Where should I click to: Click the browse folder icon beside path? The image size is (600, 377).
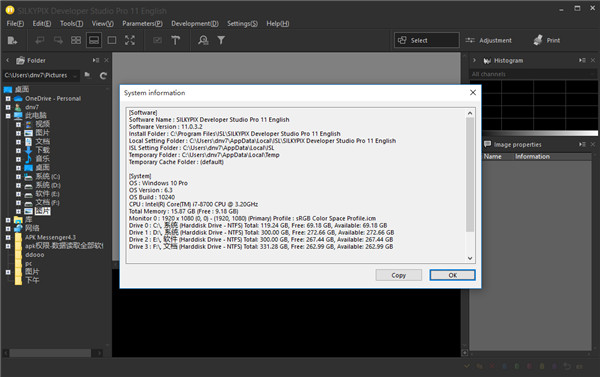(x=88, y=75)
